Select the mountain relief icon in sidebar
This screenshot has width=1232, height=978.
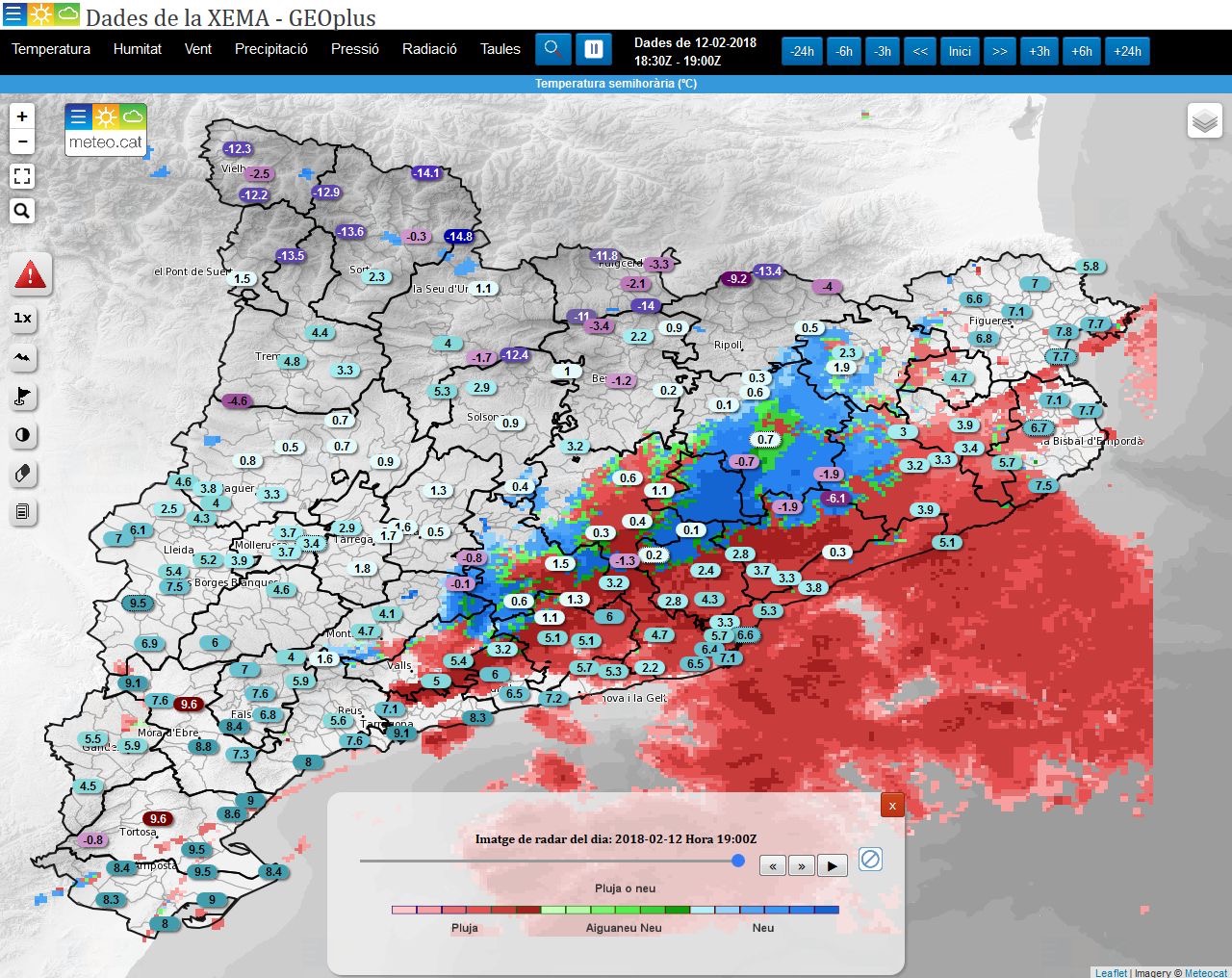[x=22, y=357]
